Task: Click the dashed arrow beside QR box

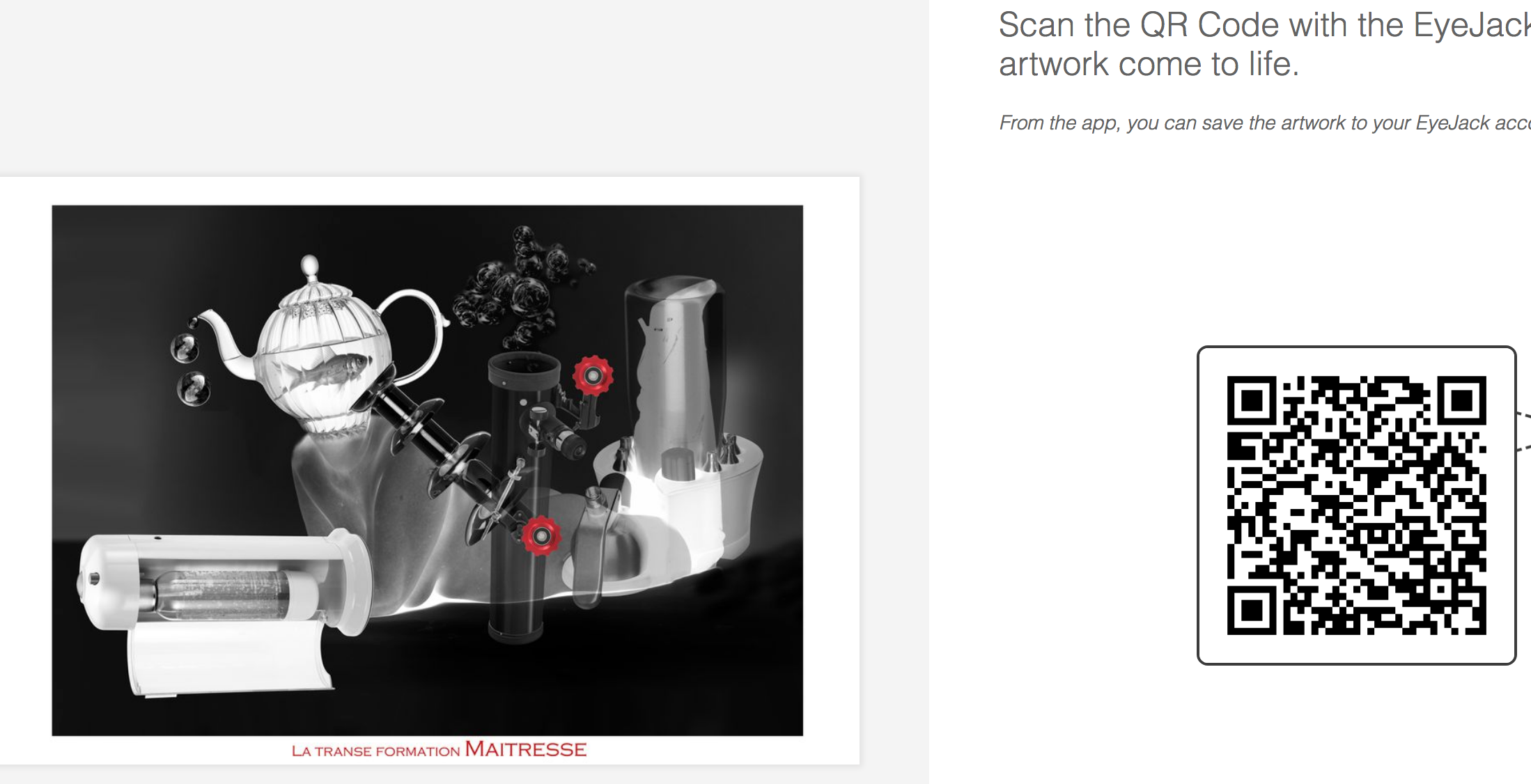Action: point(1524,432)
